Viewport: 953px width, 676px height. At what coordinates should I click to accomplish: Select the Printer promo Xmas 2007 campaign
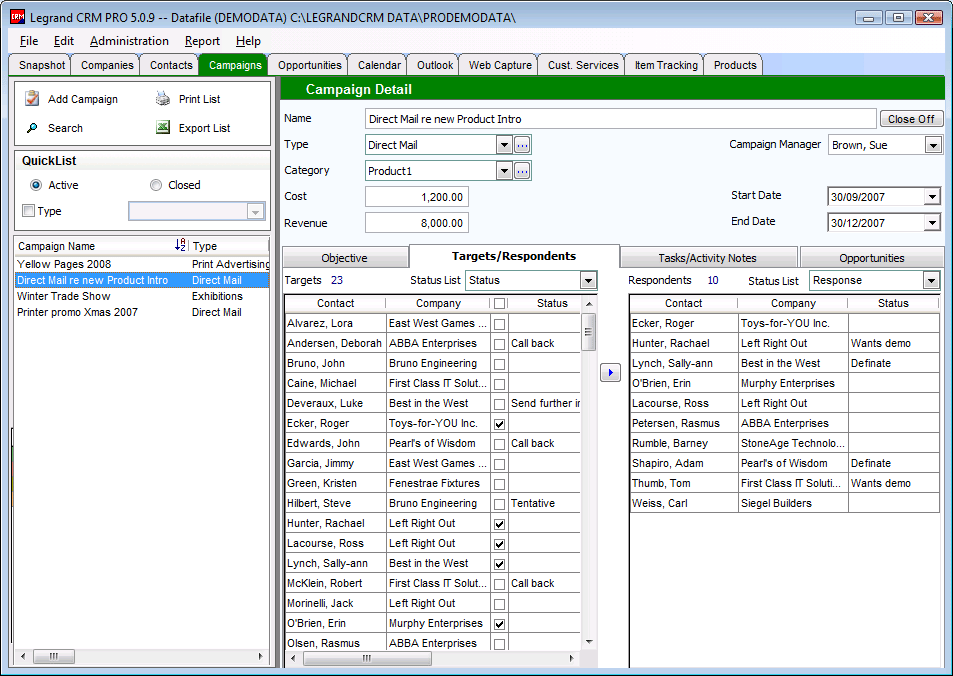pyautogui.click(x=142, y=312)
